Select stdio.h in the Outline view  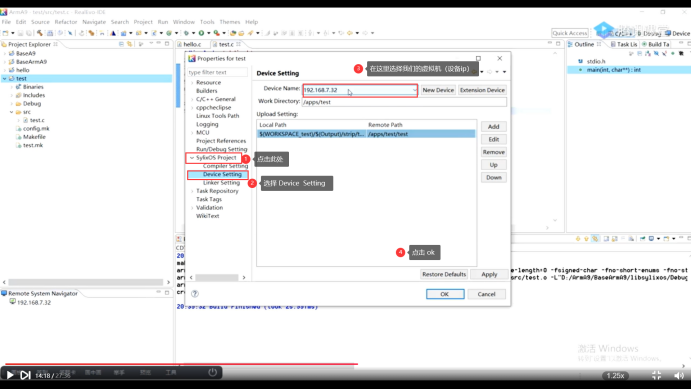tap(596, 61)
